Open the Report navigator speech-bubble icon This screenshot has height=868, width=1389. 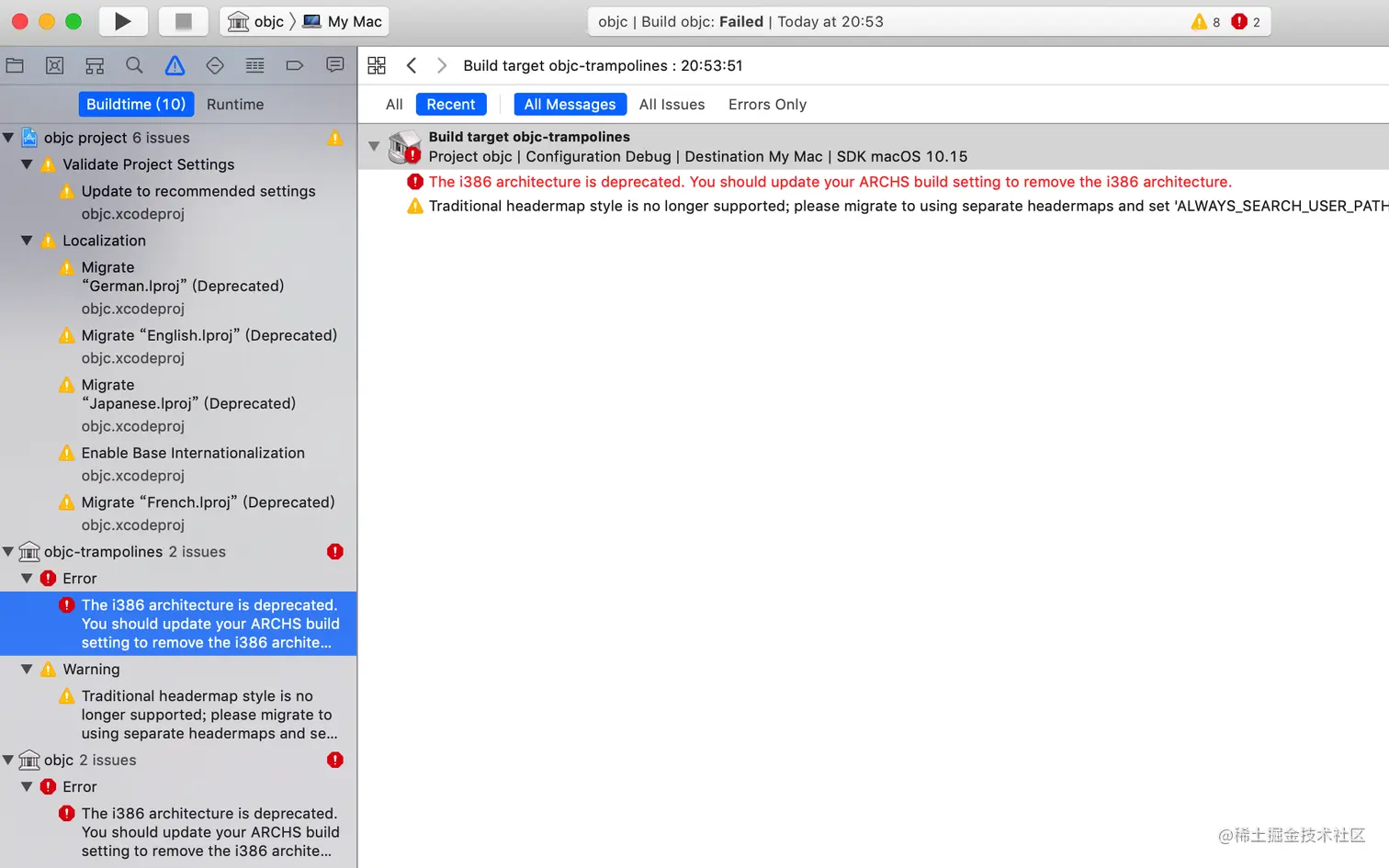[335, 65]
